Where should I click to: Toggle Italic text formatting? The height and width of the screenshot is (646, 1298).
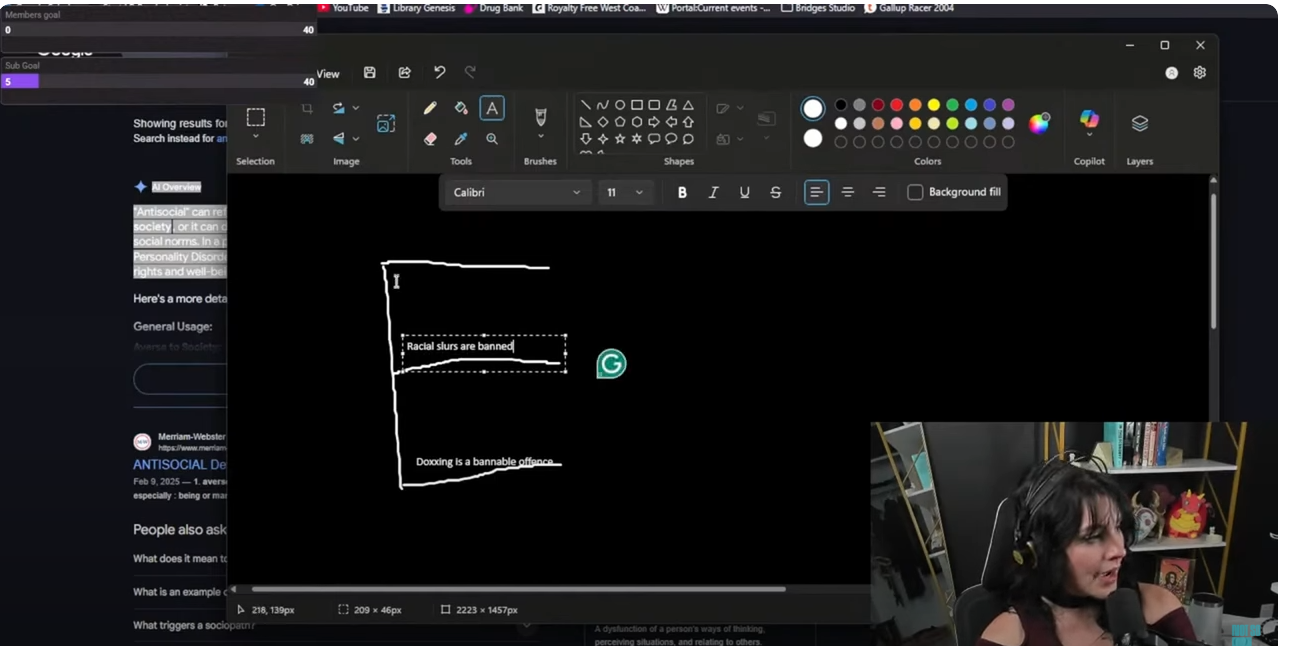[x=713, y=192]
